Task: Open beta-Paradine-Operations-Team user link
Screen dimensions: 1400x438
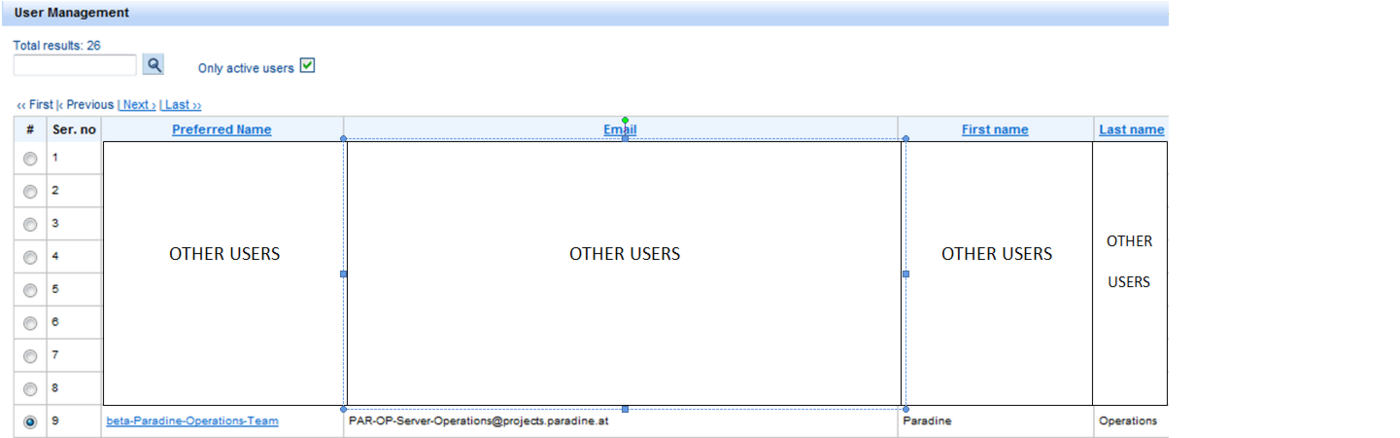Action: point(192,421)
